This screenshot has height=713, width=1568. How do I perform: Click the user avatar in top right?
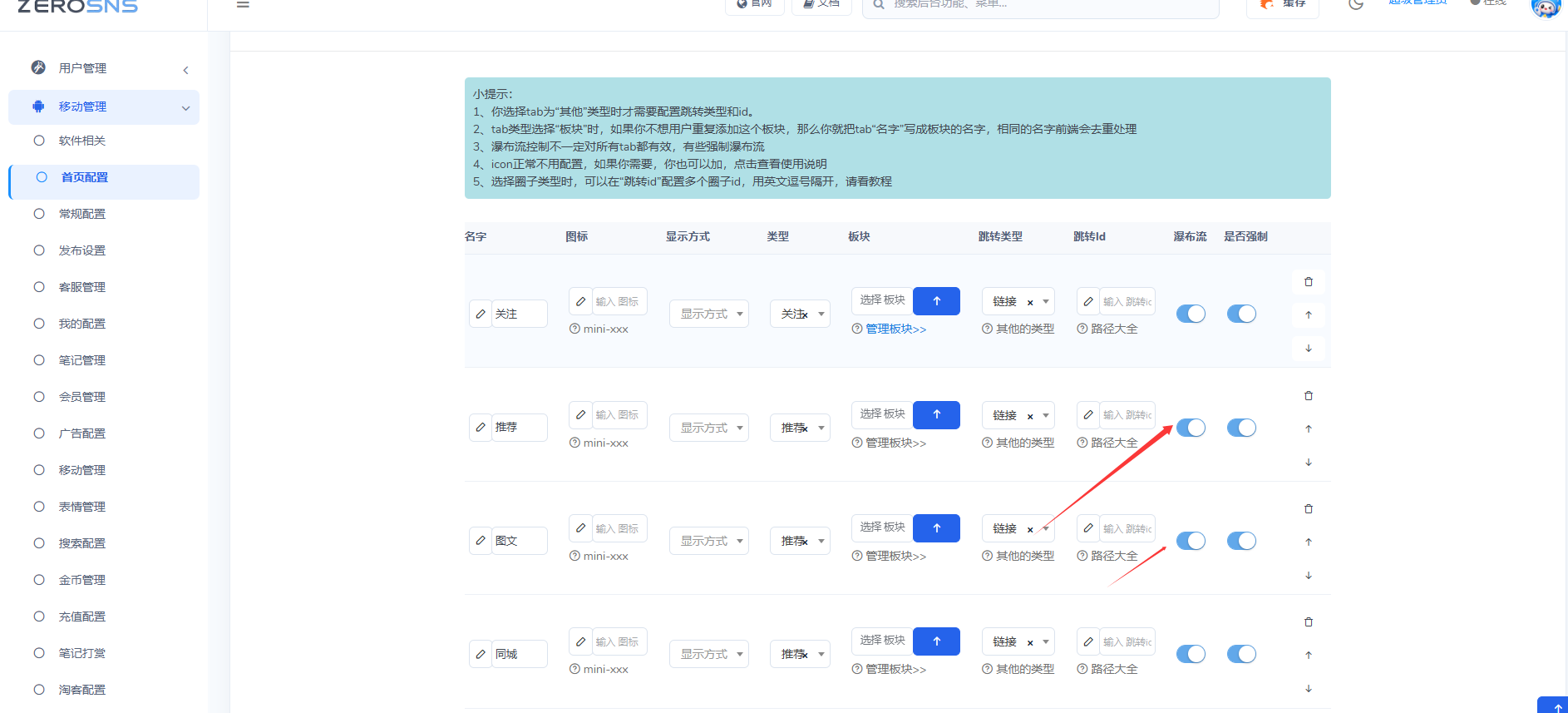click(x=1546, y=7)
